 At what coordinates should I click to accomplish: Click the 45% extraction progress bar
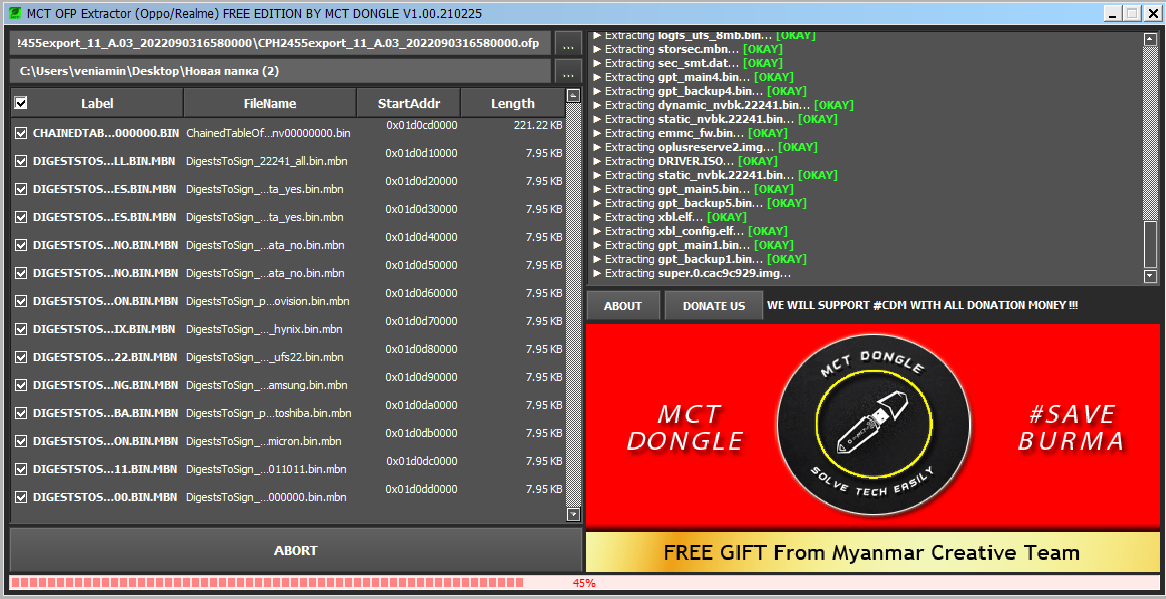pos(583,583)
